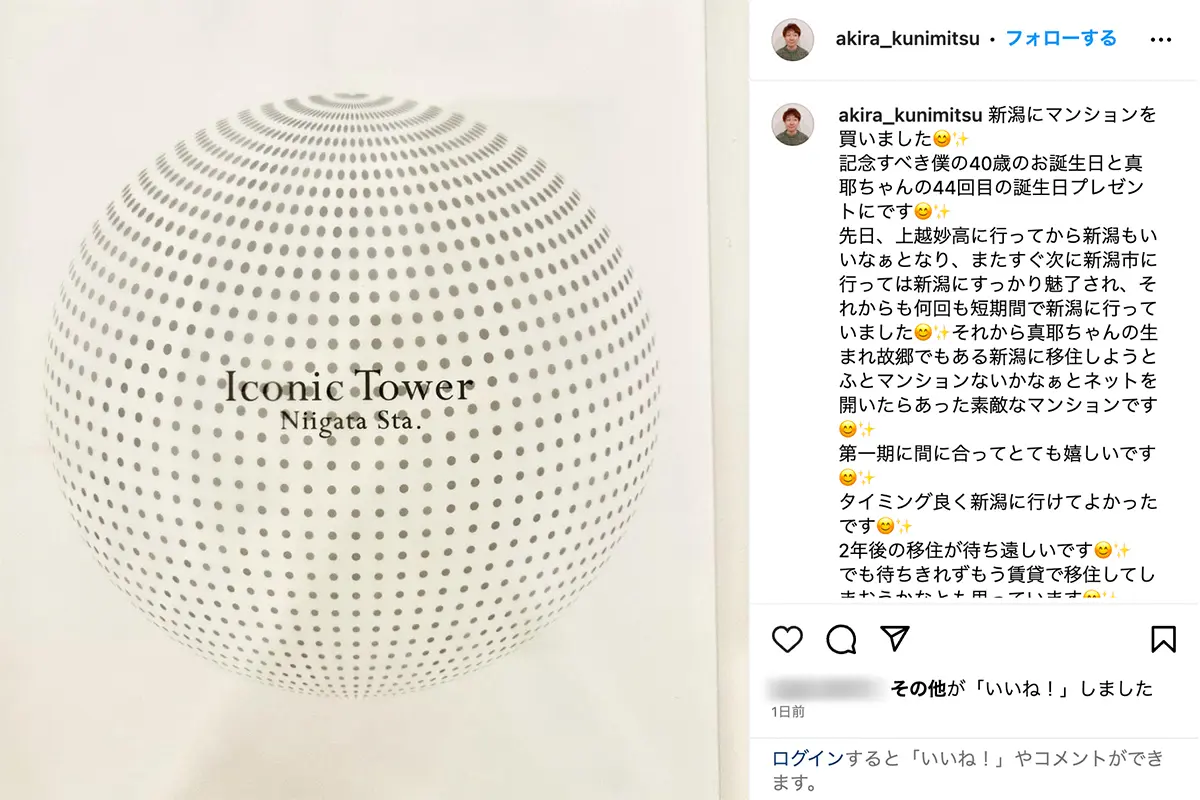This screenshot has height=800, width=1200.
Task: Open comments via the speech bubble icon
Action: [x=842, y=639]
